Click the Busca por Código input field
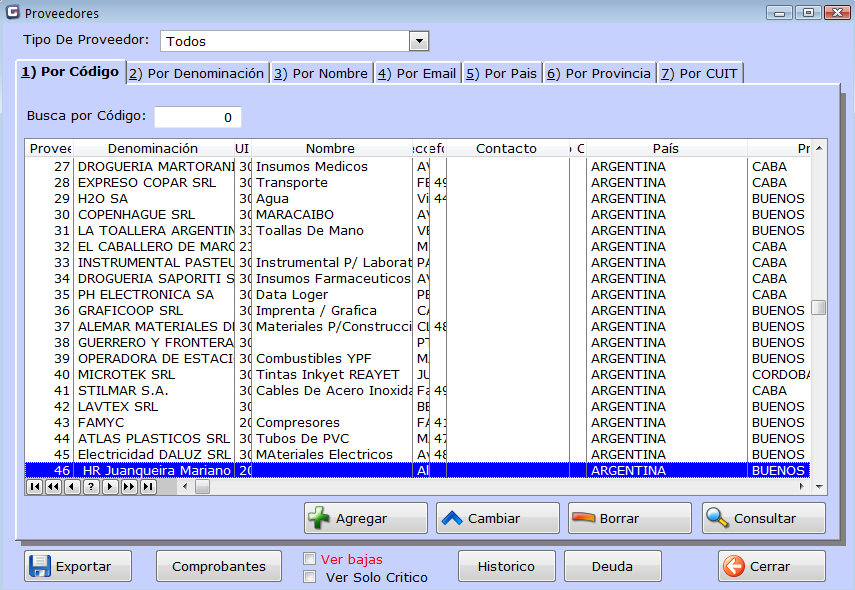The image size is (855, 590). (197, 117)
